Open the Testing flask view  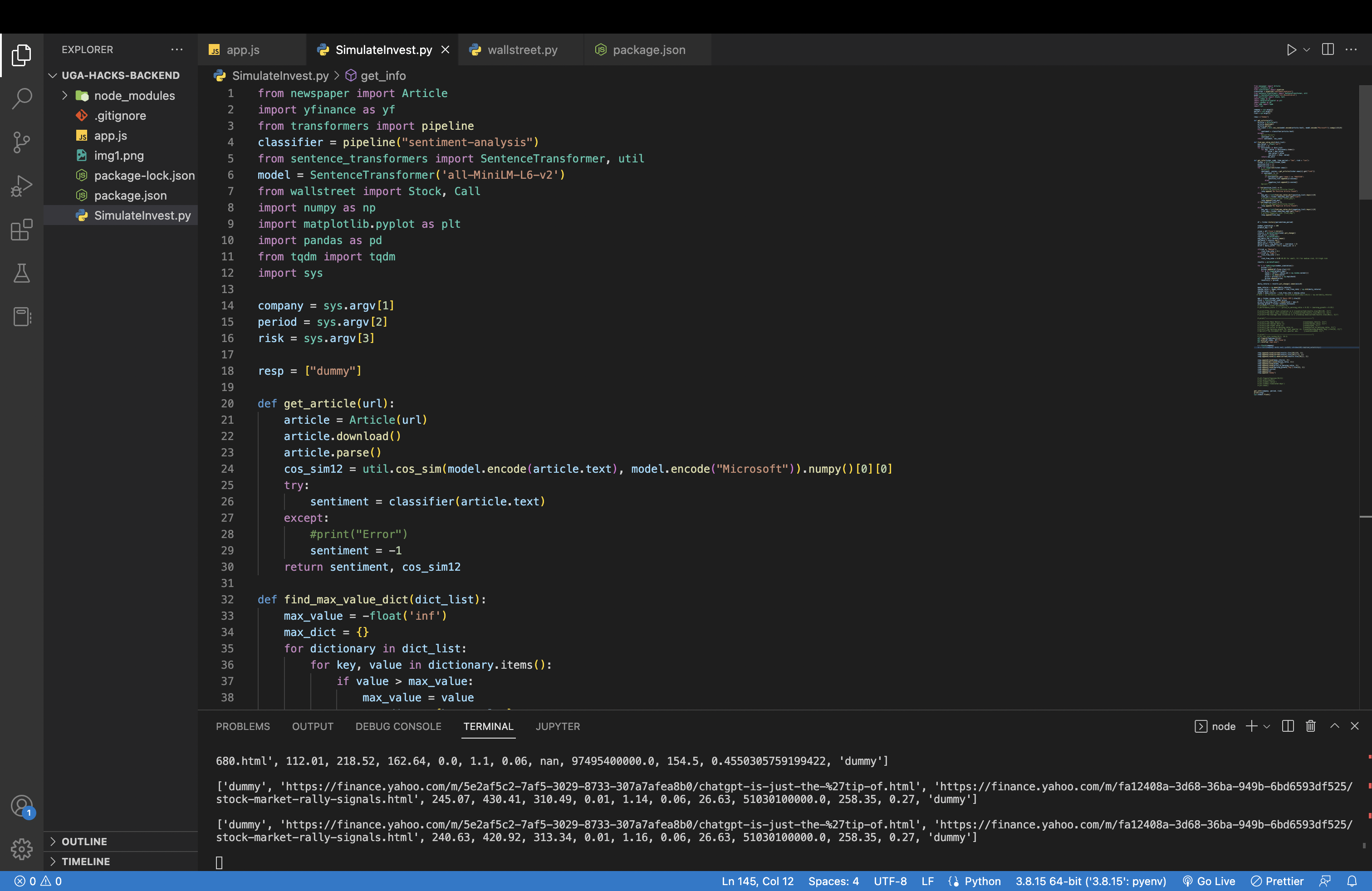21,273
